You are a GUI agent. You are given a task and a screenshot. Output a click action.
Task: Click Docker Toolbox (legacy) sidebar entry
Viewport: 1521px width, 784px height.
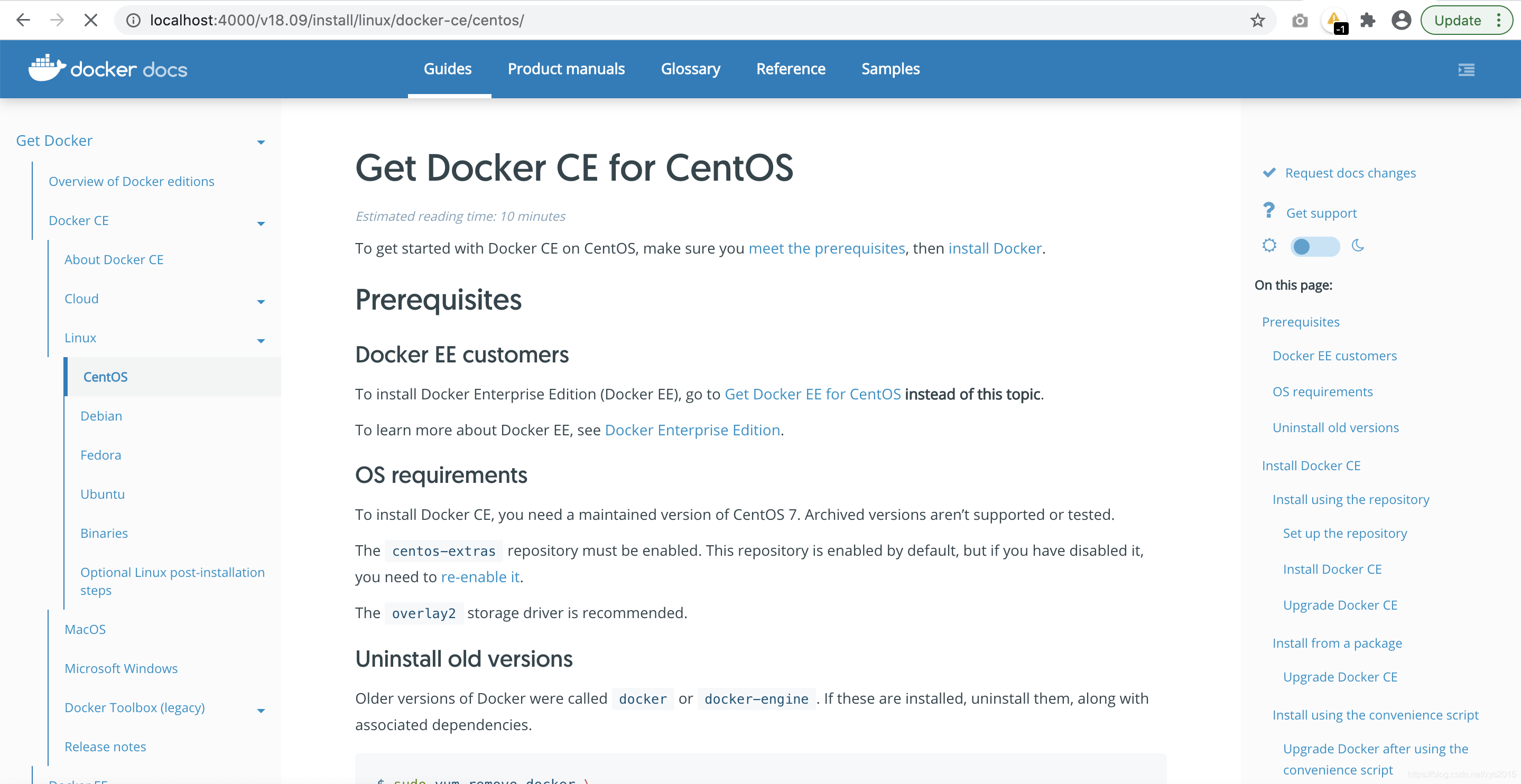coord(135,708)
